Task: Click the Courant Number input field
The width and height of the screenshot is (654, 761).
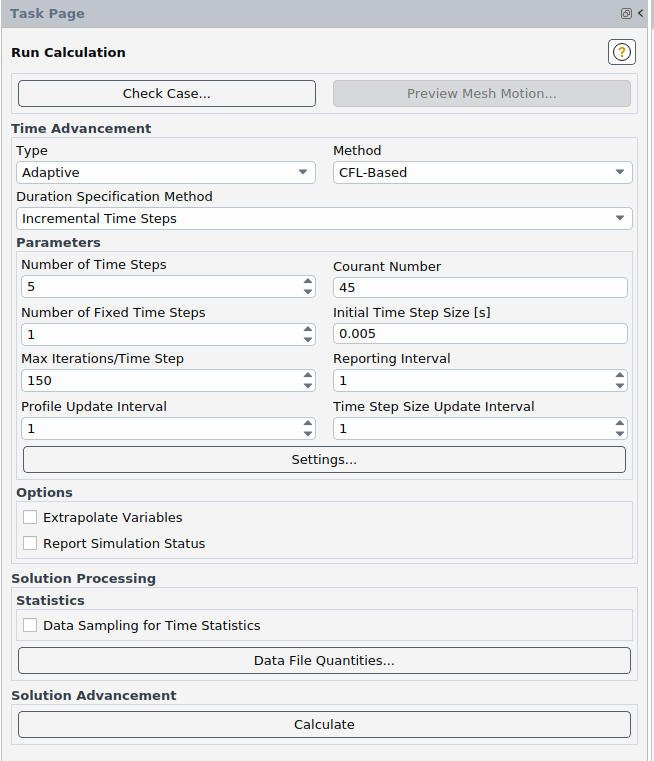Action: click(x=480, y=288)
